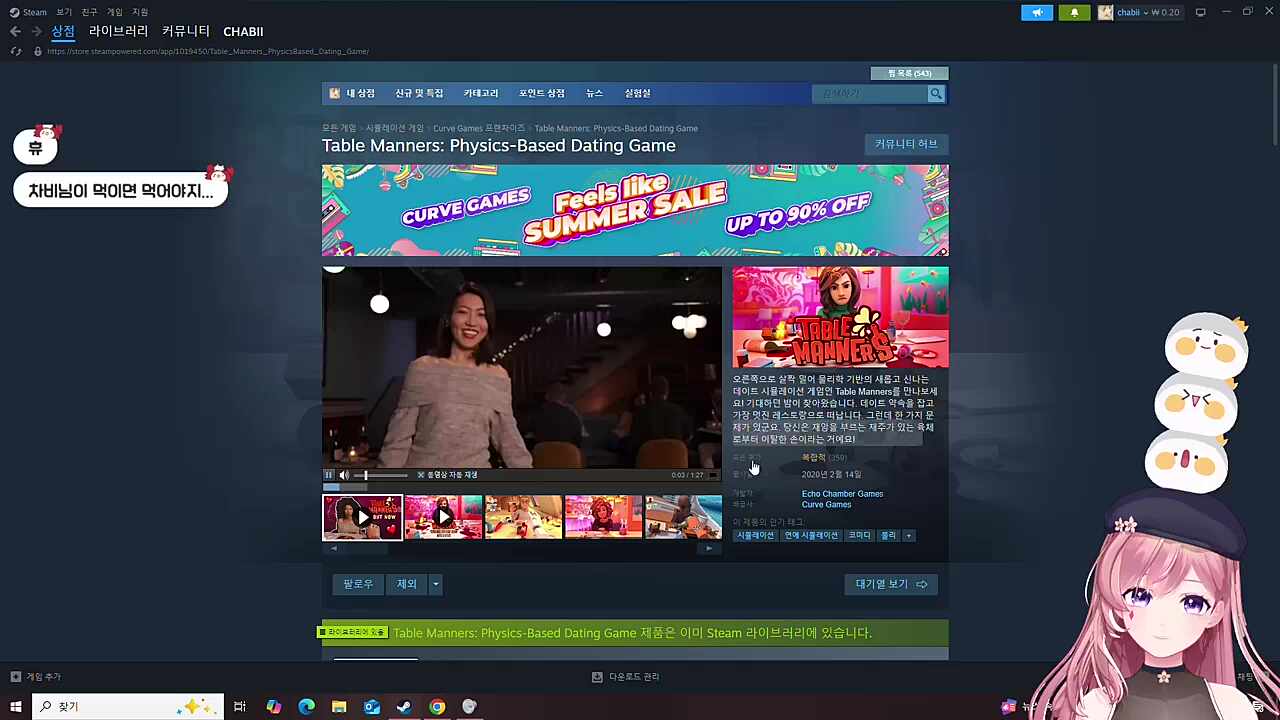Screen dimensions: 1280x720
Task: Open the 친구 menu in title bar
Action: coord(89,12)
